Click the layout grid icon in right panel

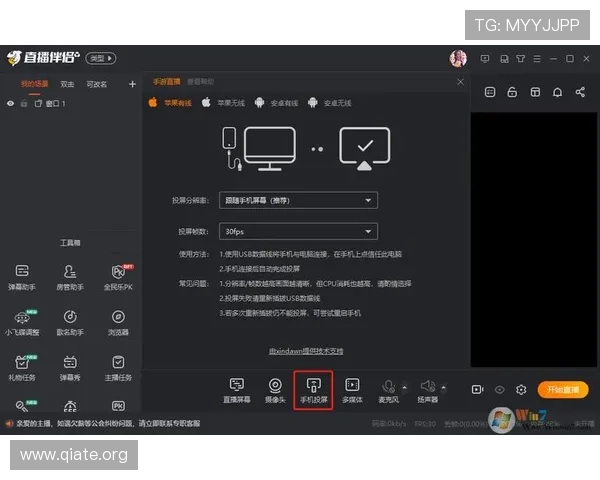535,92
